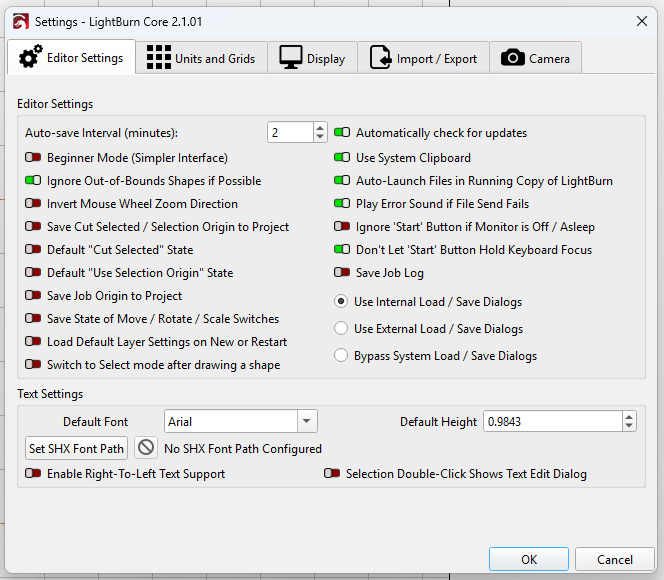Click the file arrow icon on Import / Export tab
Screen dimensions: 664x580
380,57
